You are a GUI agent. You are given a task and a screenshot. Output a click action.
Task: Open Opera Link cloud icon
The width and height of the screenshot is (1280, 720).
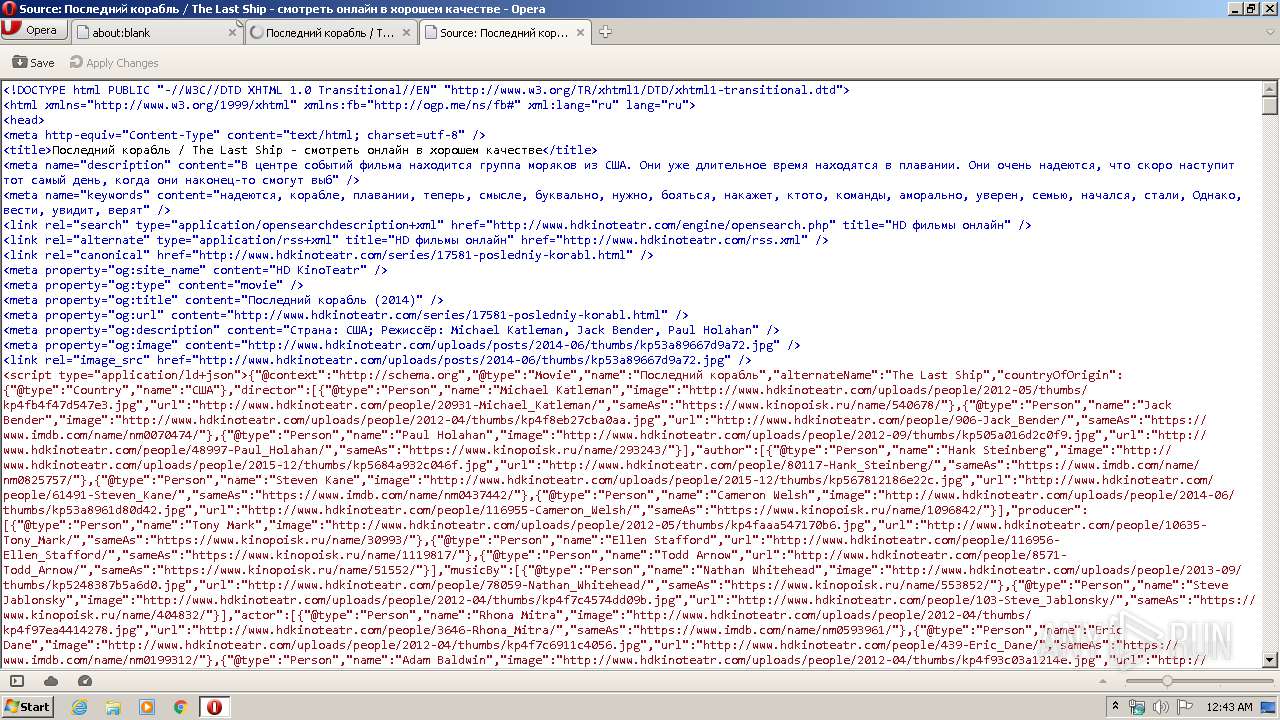tap(51, 681)
